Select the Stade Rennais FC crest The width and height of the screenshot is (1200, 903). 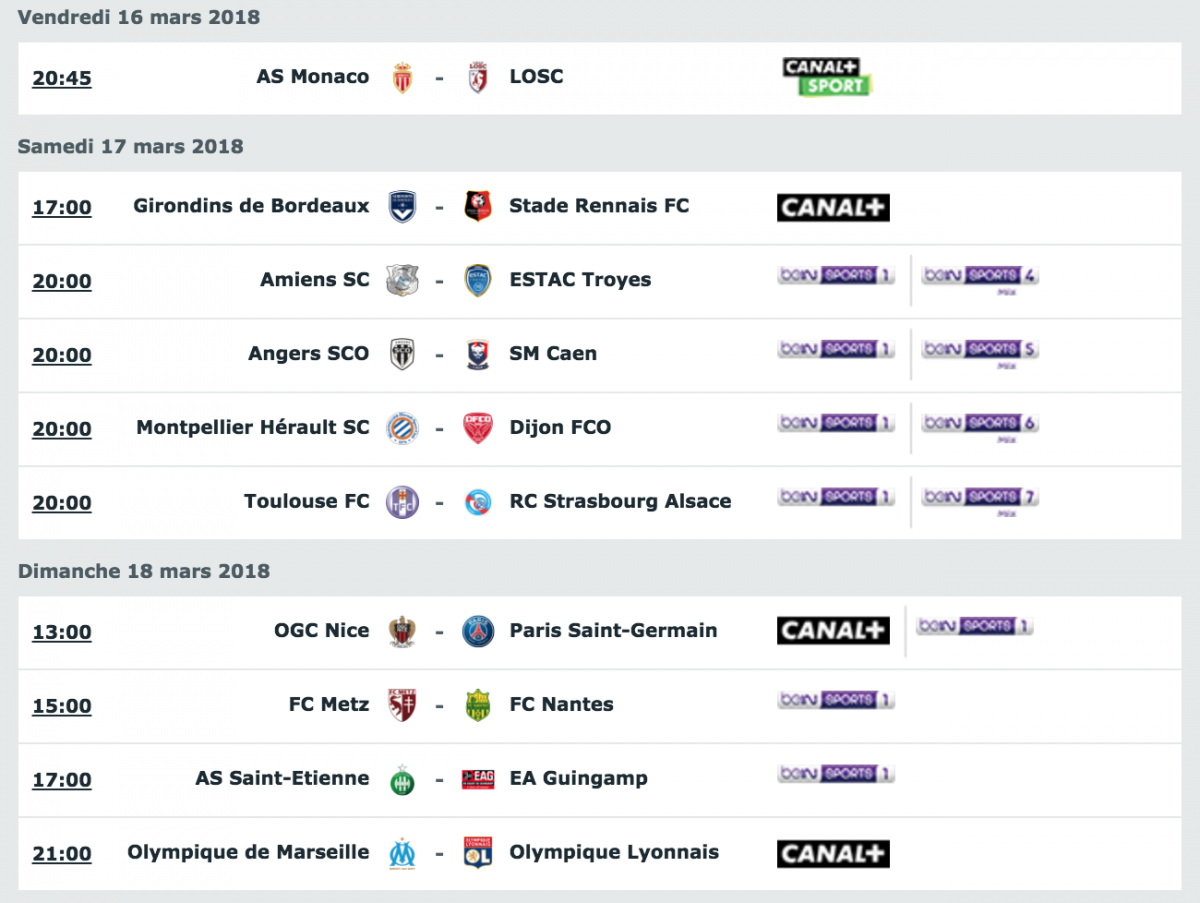pyautogui.click(x=478, y=207)
